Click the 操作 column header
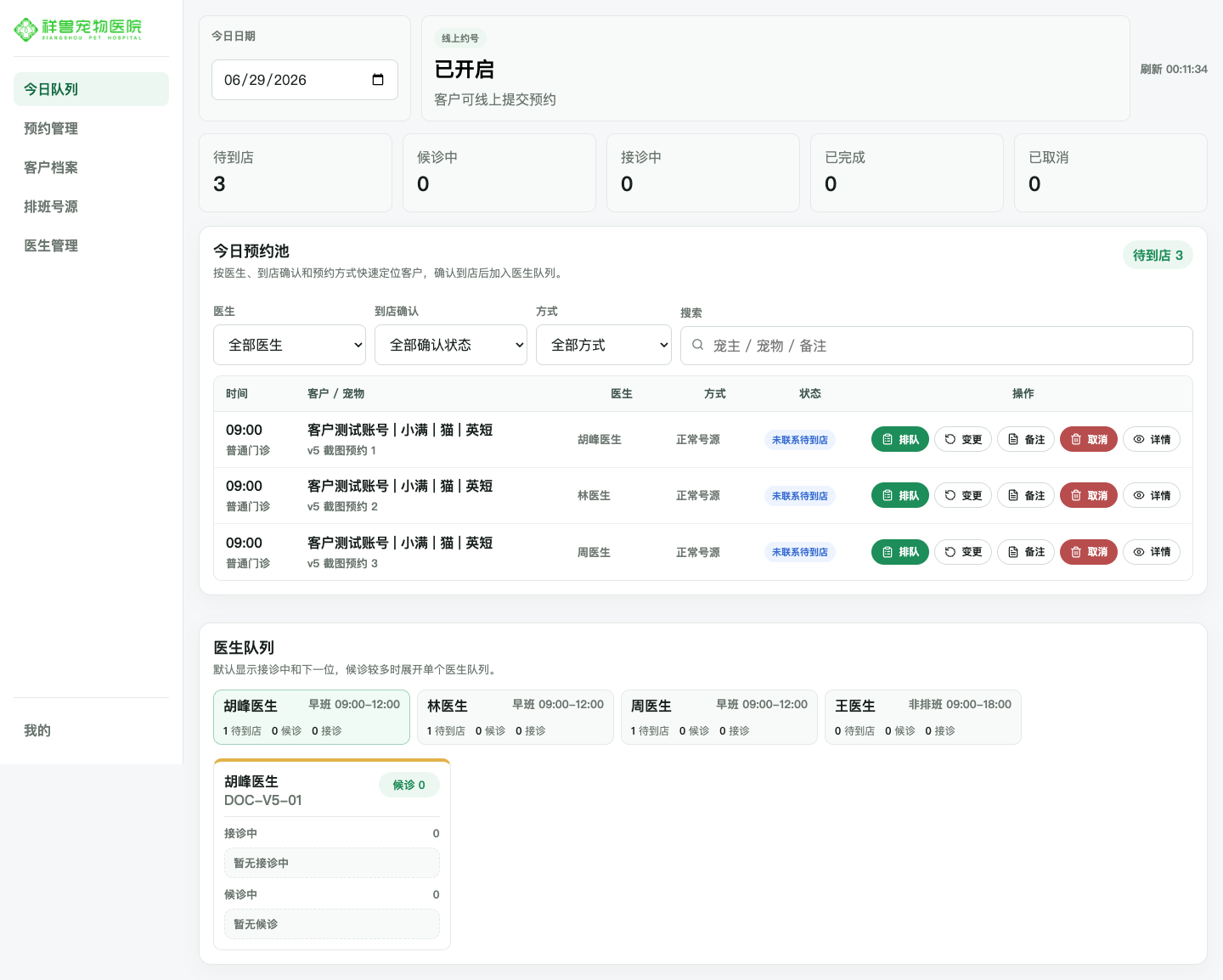 1023,393
